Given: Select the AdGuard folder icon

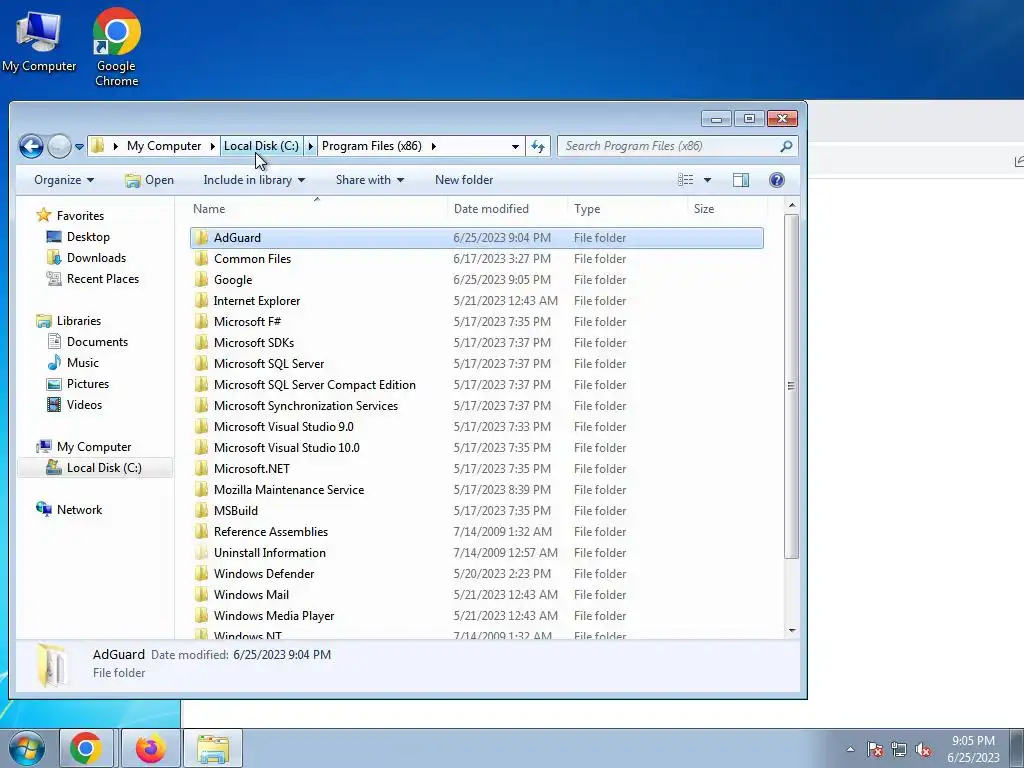Looking at the screenshot, I should coord(202,238).
